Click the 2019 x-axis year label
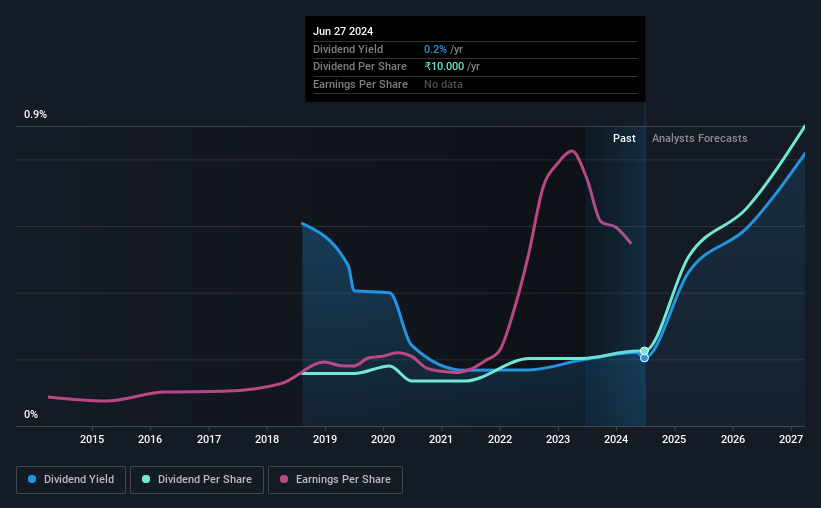Image resolution: width=821 pixels, height=508 pixels. (325, 439)
